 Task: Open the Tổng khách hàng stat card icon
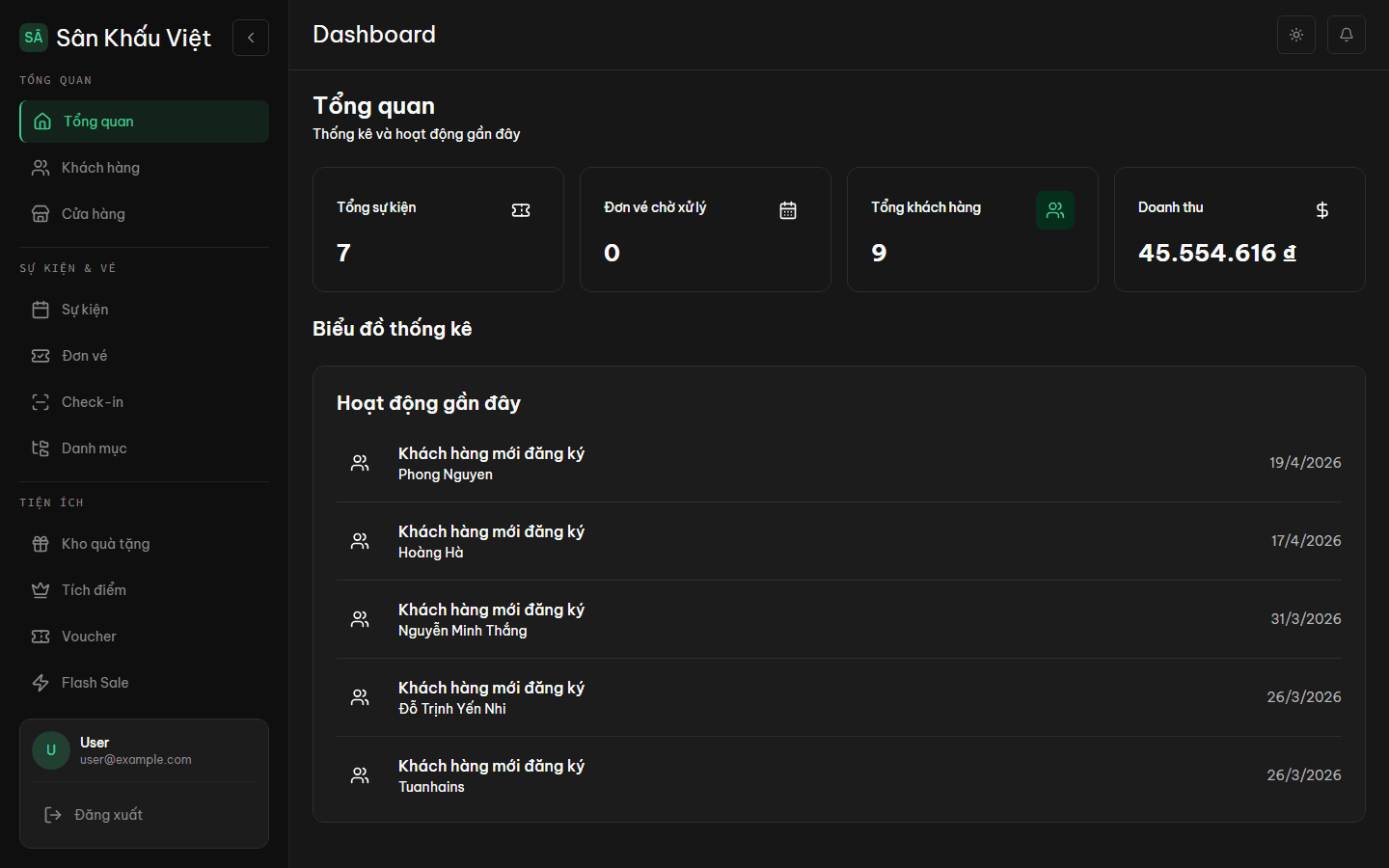coord(1055,210)
